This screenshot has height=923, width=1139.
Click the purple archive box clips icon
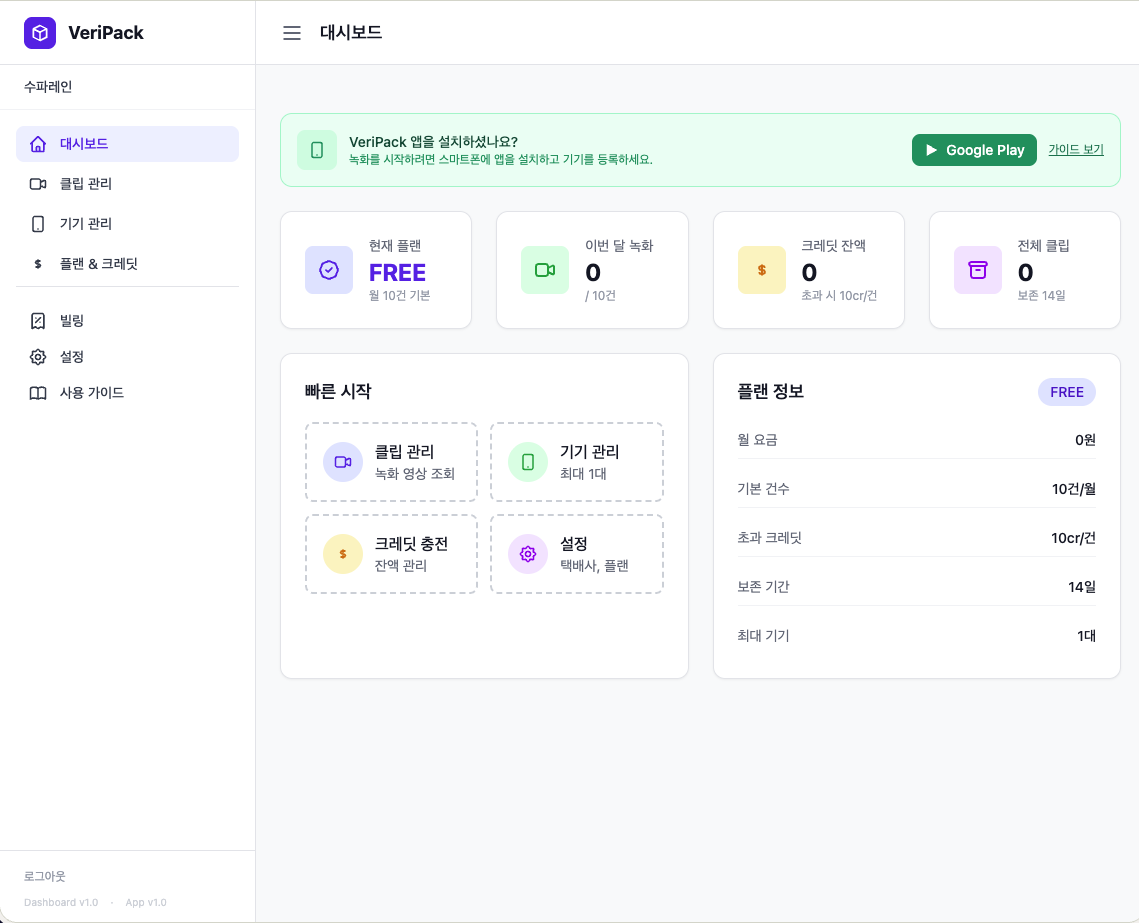click(978, 270)
